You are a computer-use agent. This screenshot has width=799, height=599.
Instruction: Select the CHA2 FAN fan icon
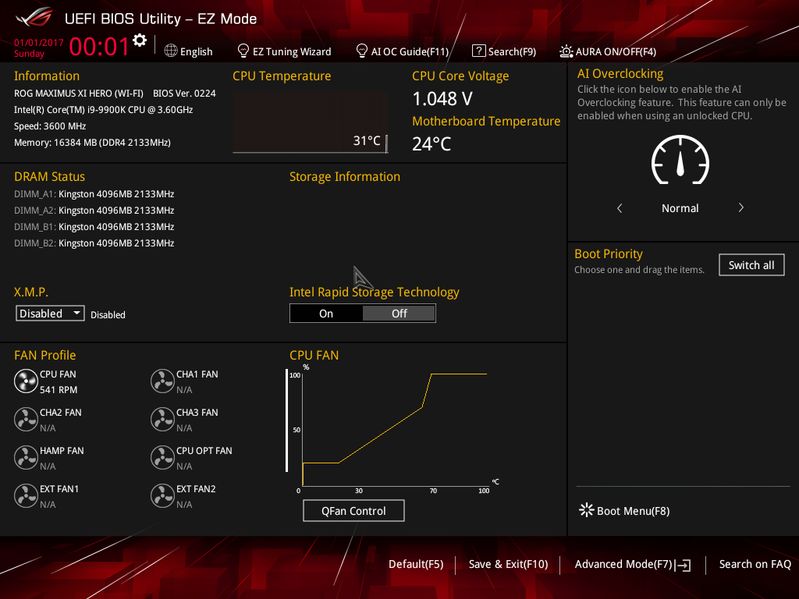click(25, 419)
